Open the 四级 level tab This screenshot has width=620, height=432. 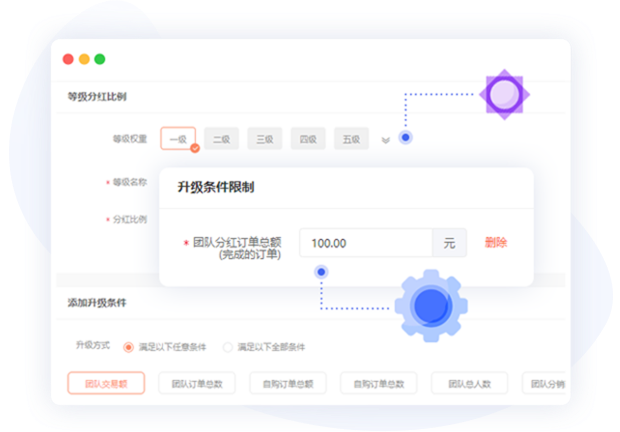(x=308, y=139)
